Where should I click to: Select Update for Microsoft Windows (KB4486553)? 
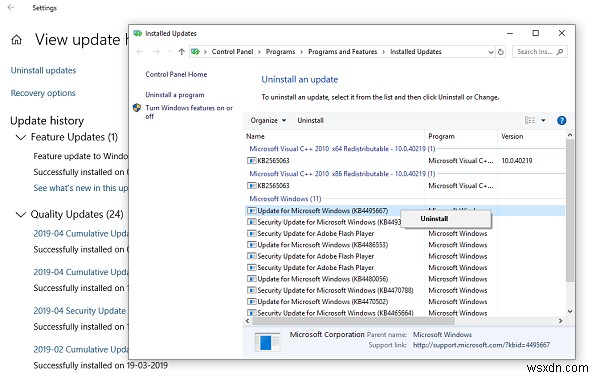point(323,245)
